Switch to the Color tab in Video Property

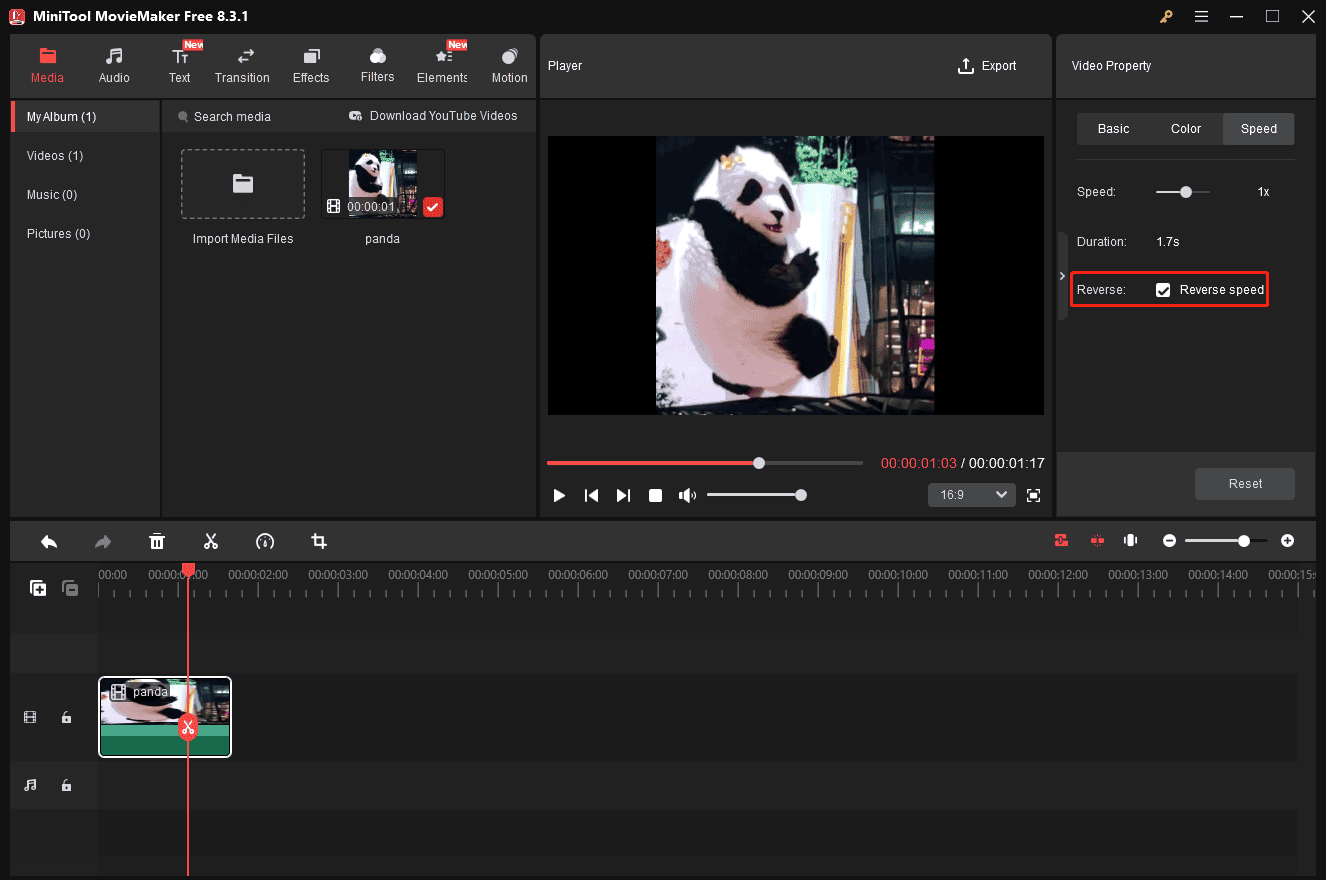(1185, 128)
